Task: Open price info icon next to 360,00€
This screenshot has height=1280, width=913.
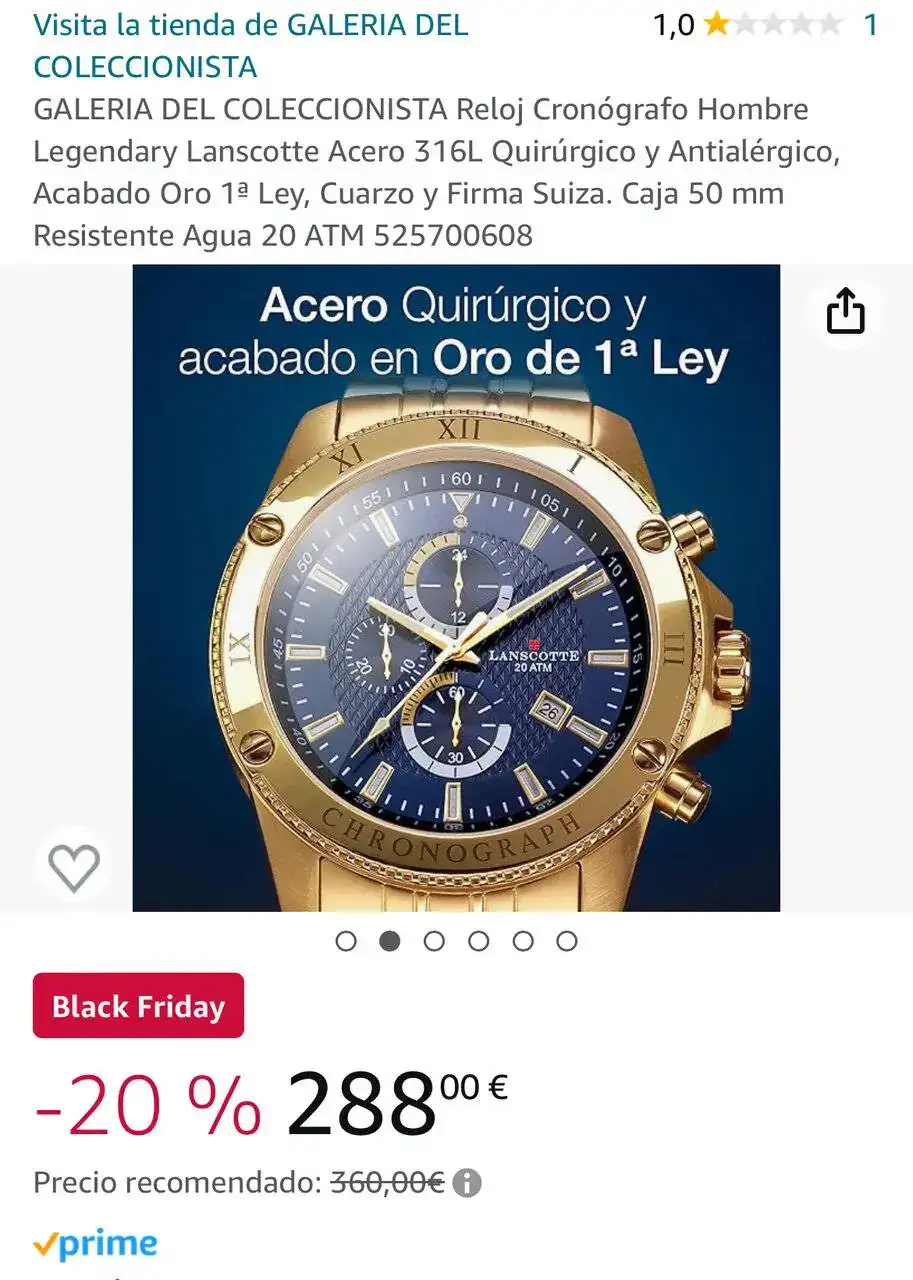Action: [x=467, y=1184]
